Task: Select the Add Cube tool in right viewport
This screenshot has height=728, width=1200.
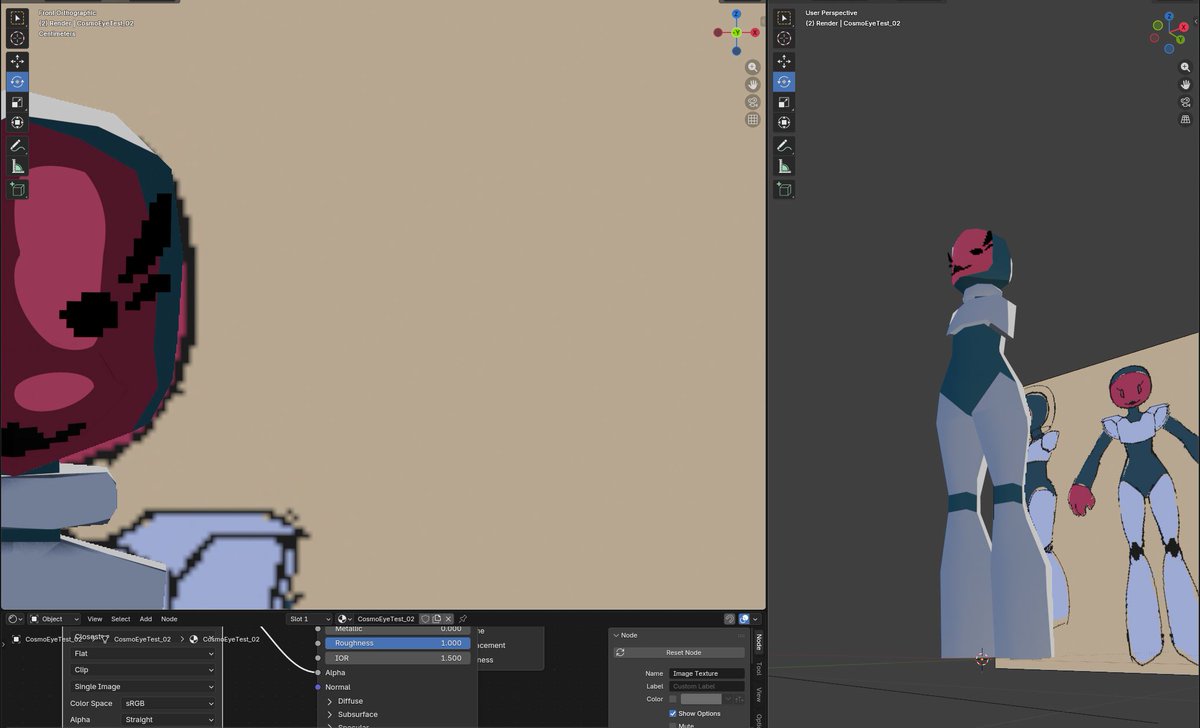Action: coord(784,189)
